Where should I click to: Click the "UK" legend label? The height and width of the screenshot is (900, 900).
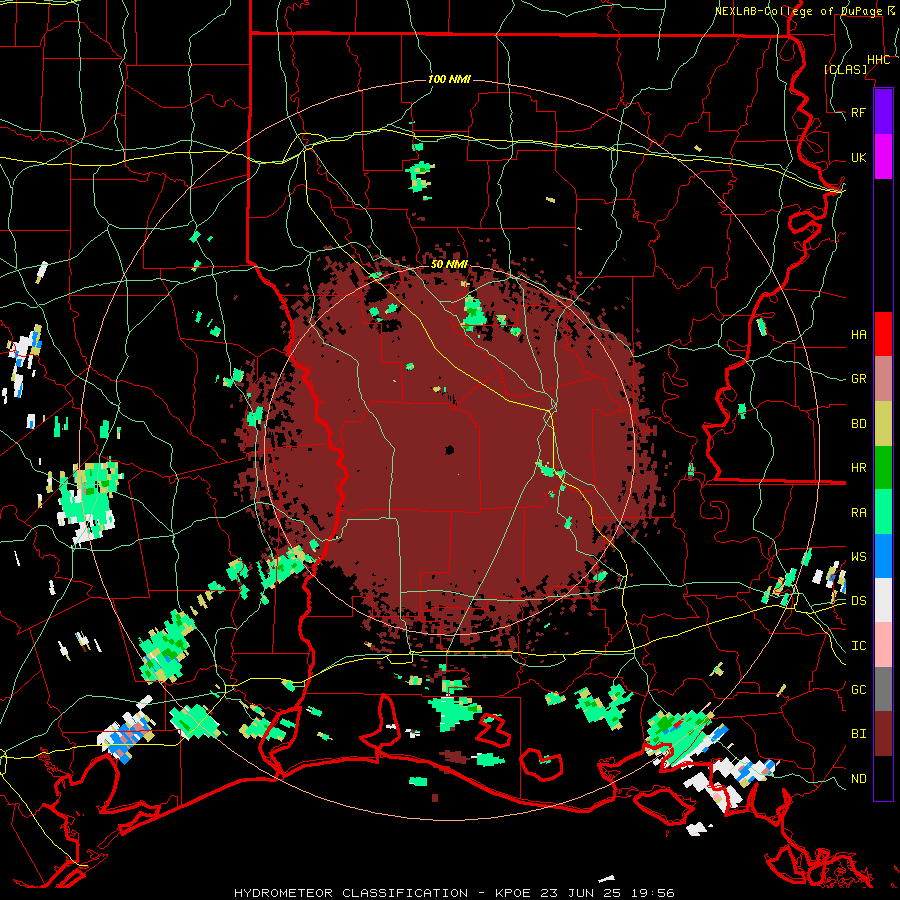[859, 157]
